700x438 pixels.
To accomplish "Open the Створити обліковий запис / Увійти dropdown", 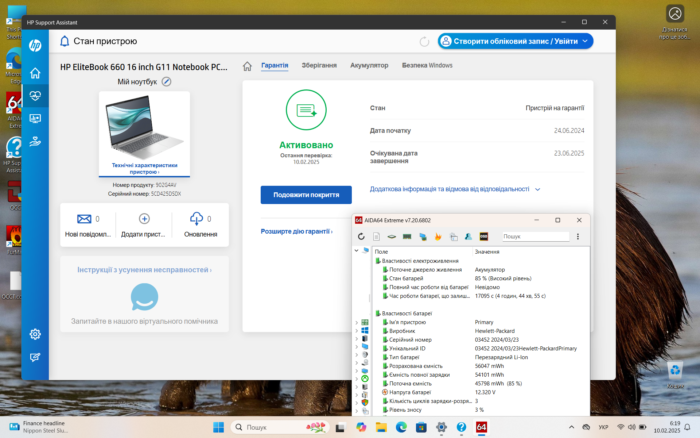I will [x=515, y=42].
